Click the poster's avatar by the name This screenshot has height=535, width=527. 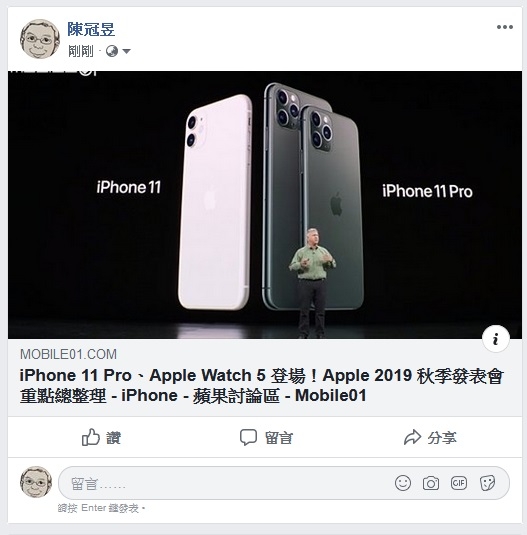coord(40,39)
